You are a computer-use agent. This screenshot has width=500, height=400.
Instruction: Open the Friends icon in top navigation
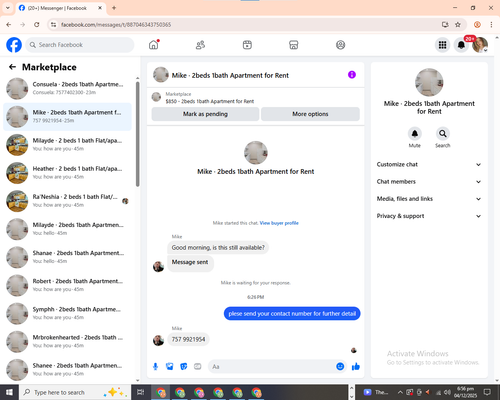(200, 45)
